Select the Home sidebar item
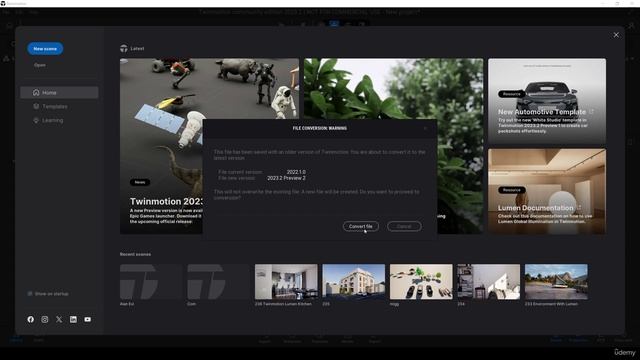640x360 pixels. point(59,93)
